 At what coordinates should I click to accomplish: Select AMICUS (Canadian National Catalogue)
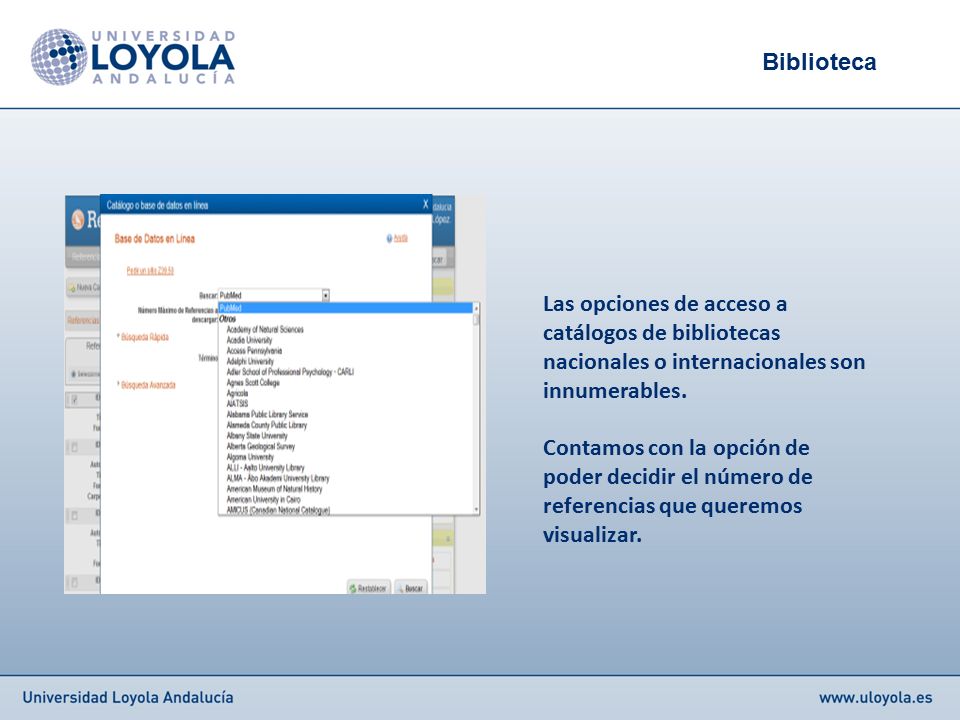click(x=279, y=509)
